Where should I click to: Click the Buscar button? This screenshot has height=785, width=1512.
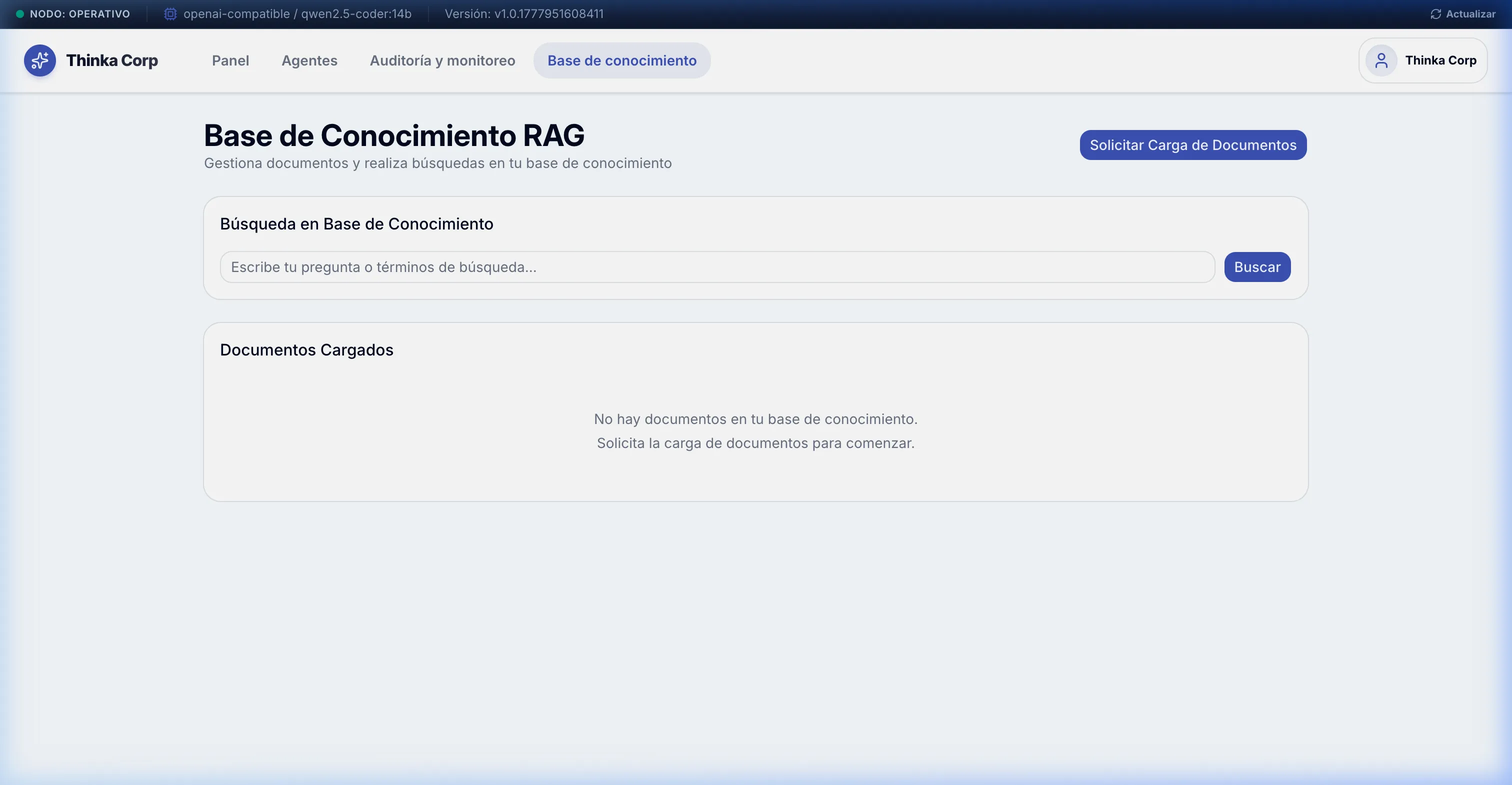pos(1257,267)
